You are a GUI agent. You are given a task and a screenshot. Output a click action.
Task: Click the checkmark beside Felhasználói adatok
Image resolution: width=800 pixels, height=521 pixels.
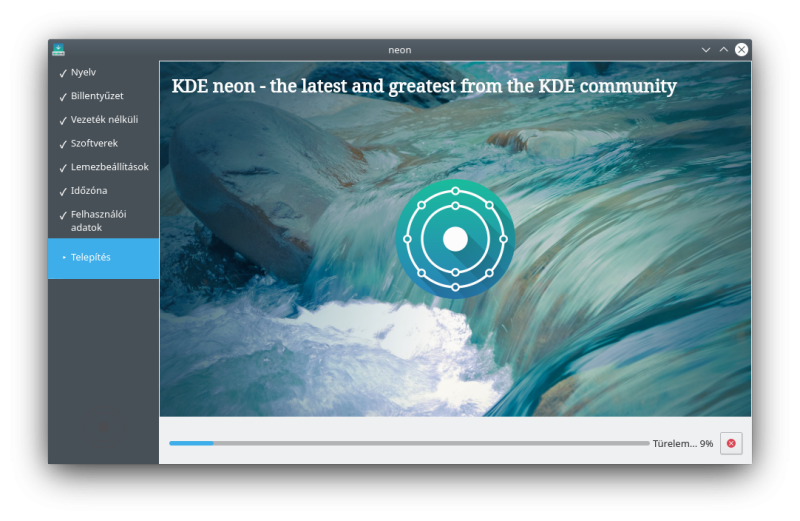(x=63, y=215)
